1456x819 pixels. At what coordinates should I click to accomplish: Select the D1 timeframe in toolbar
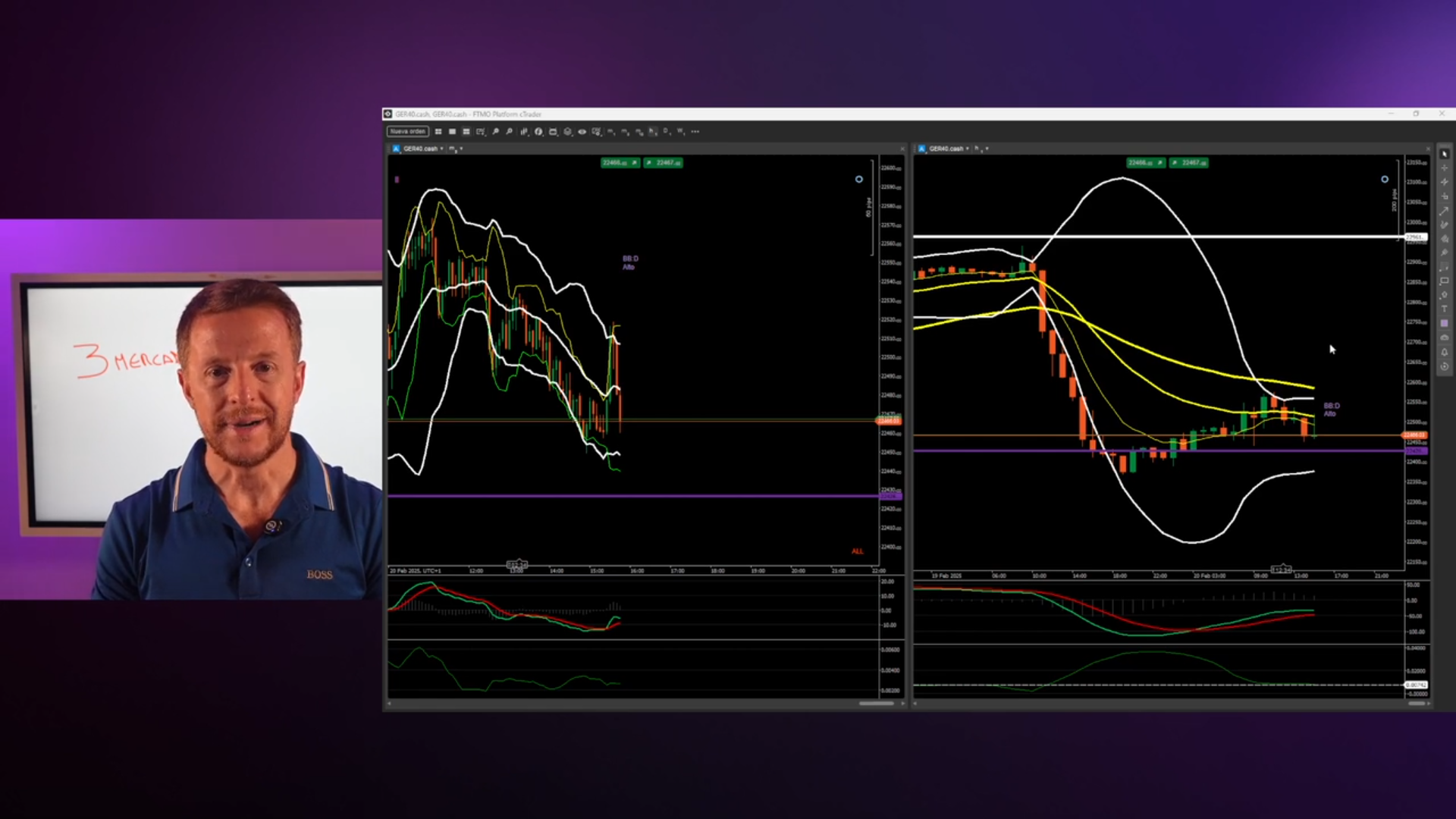coord(666,131)
